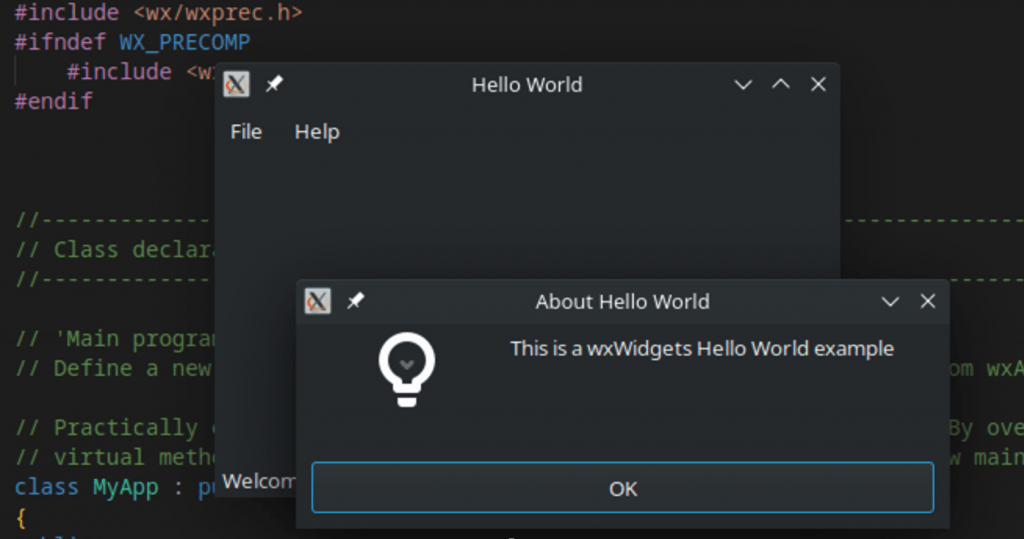1024x539 pixels.
Task: Toggle the pin icon in the Hello World title bar
Action: [274, 84]
